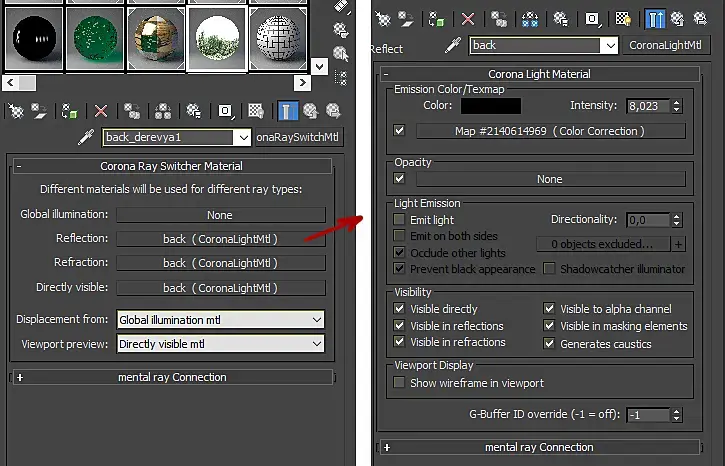
Task: Uncheck Generates caustics
Action: (549, 343)
